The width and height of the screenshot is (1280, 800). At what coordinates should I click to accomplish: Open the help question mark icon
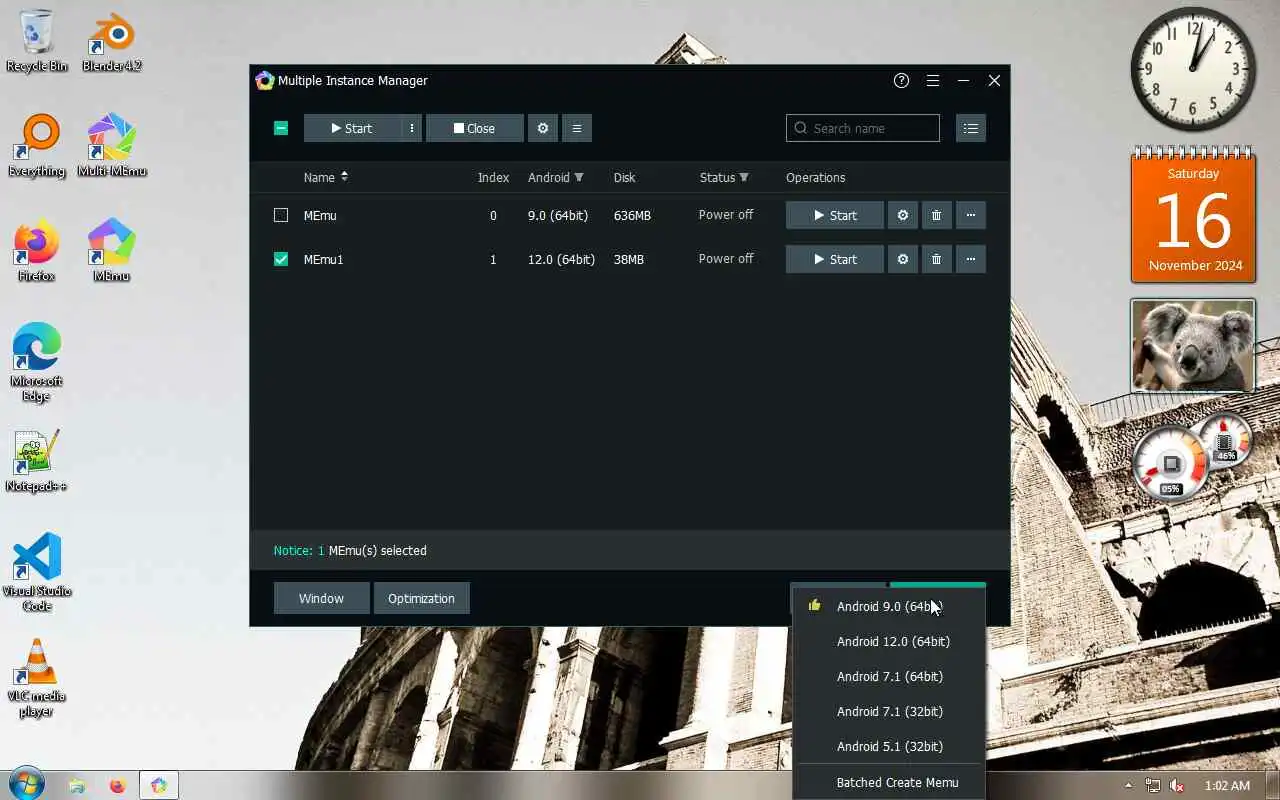(901, 81)
